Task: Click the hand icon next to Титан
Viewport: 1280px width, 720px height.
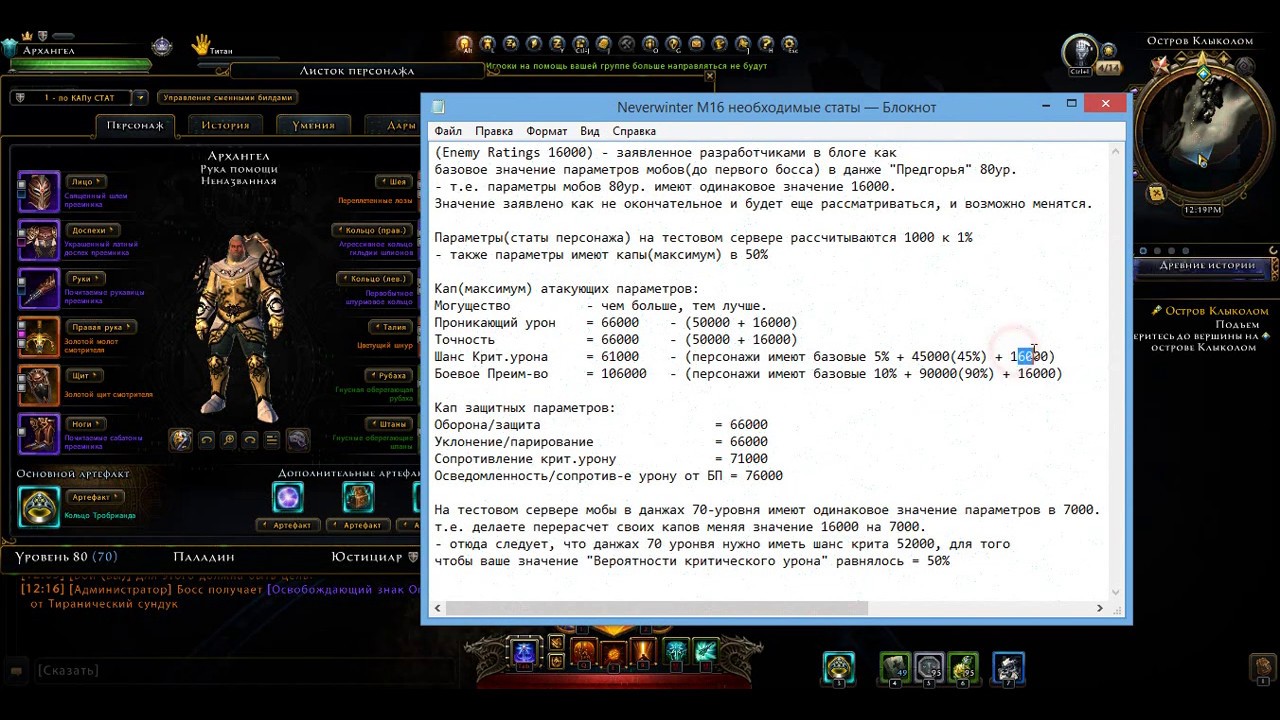Action: click(x=201, y=44)
